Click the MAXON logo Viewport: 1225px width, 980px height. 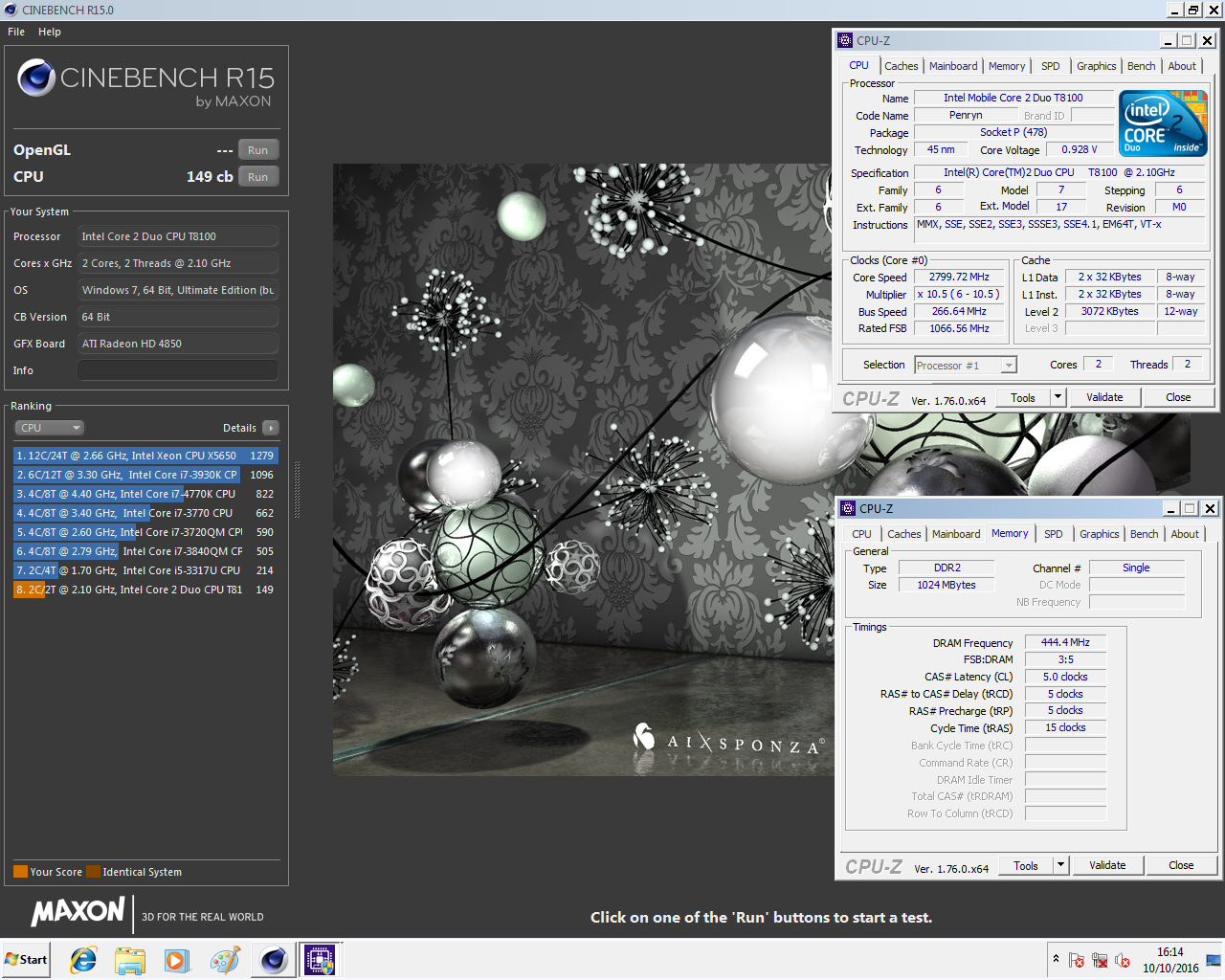78,911
